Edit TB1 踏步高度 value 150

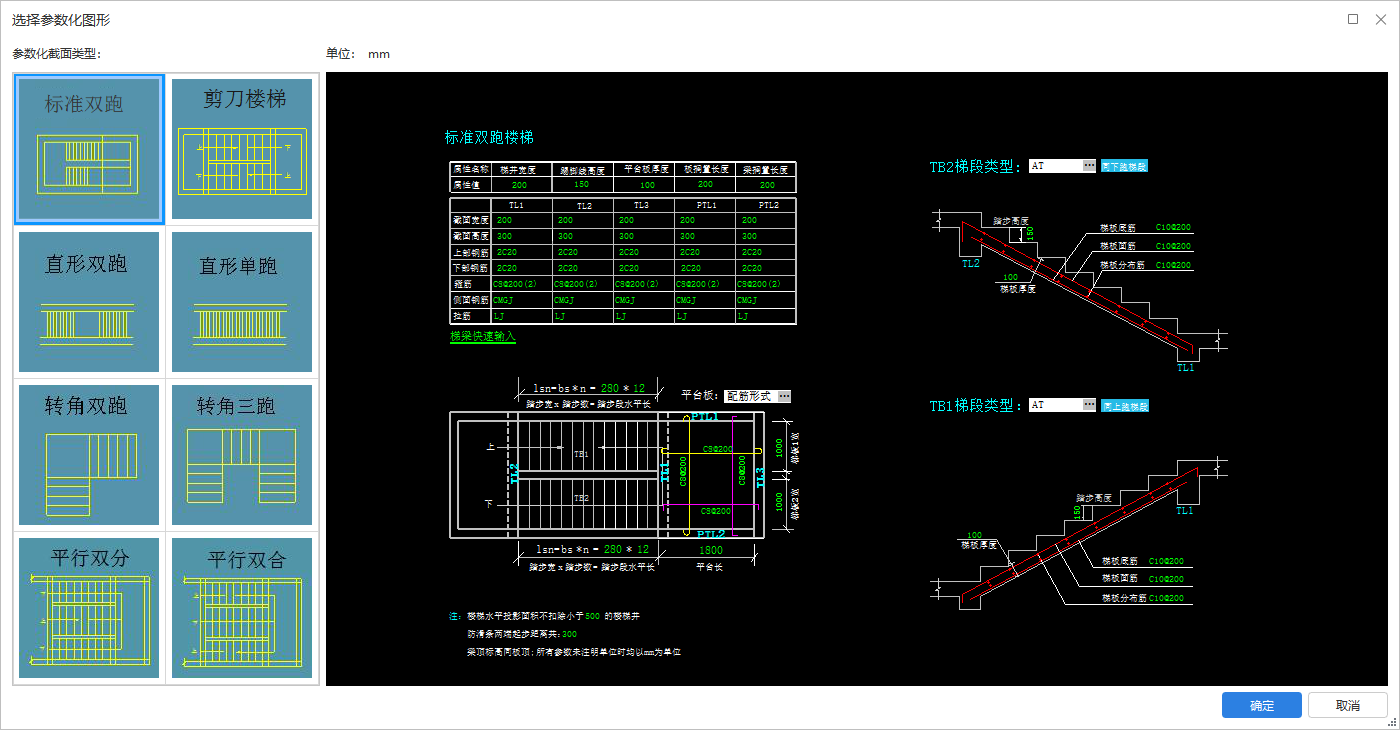click(x=1077, y=512)
